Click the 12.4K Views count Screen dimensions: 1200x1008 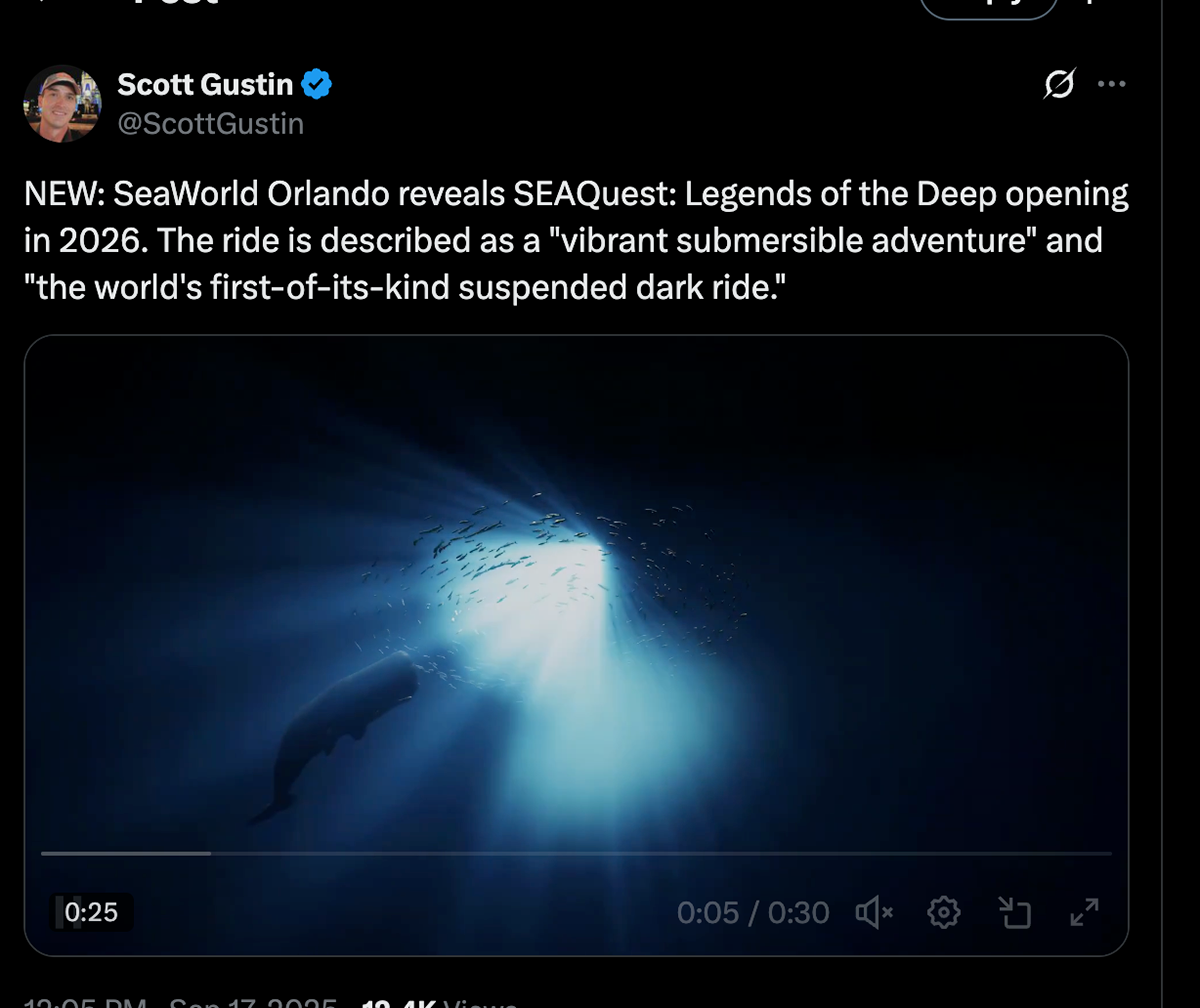pos(440,1002)
